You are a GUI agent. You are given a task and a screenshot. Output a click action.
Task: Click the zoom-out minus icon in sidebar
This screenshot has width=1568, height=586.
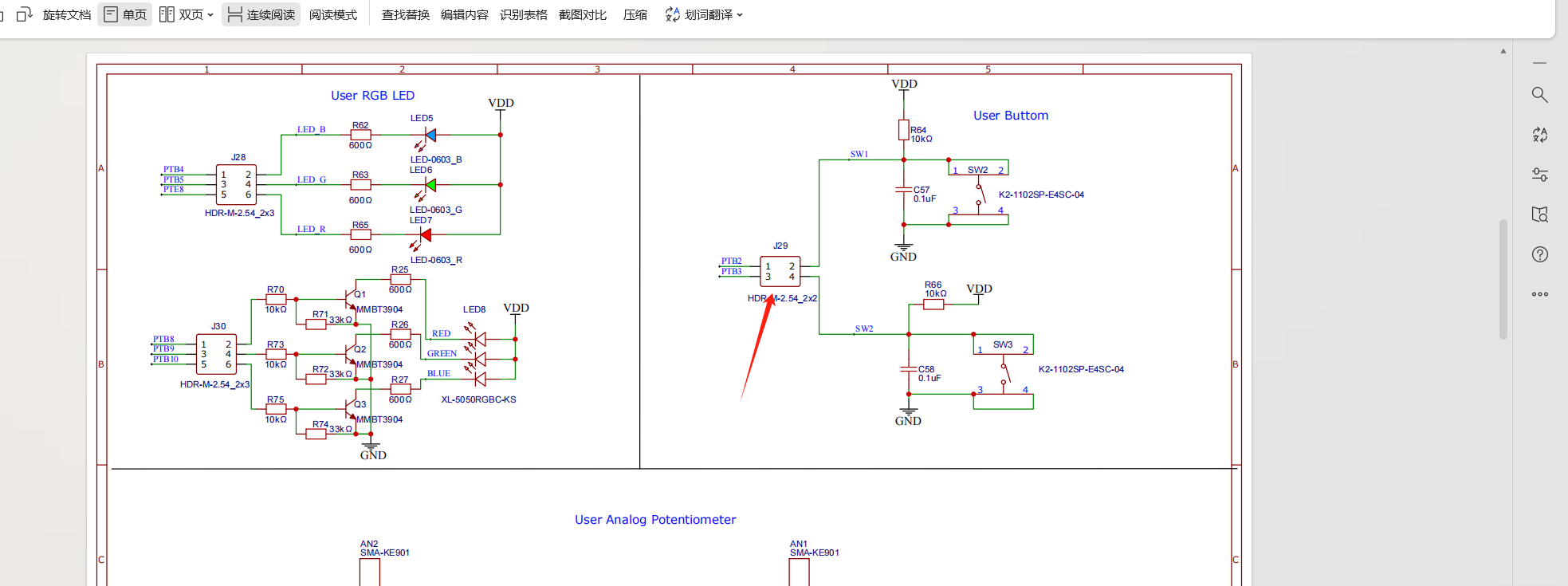click(1539, 62)
